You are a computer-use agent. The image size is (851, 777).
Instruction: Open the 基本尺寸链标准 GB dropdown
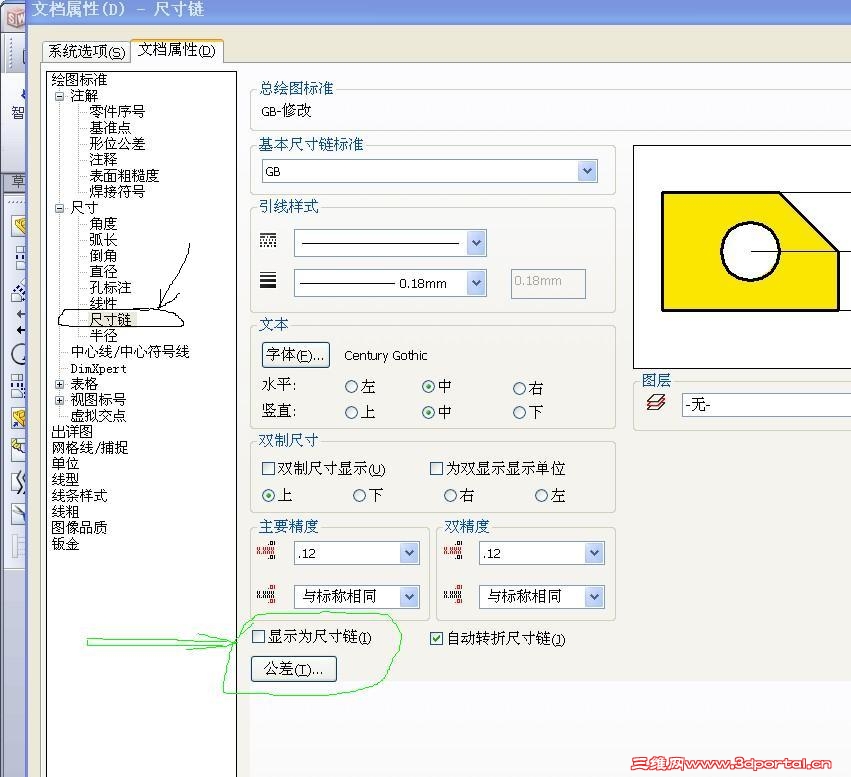(x=588, y=170)
